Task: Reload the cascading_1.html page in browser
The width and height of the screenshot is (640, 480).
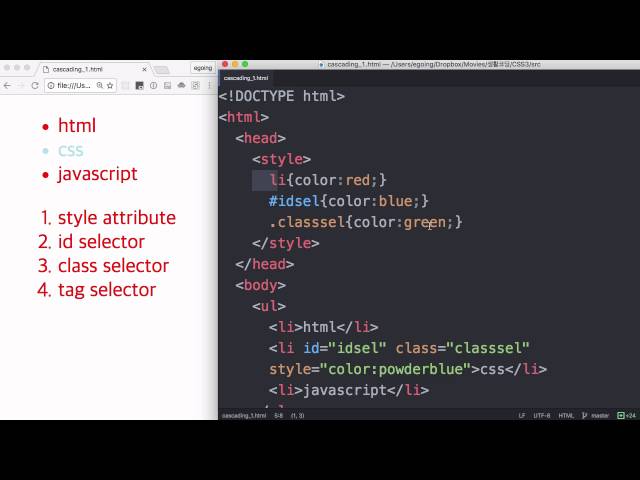Action: [35, 86]
